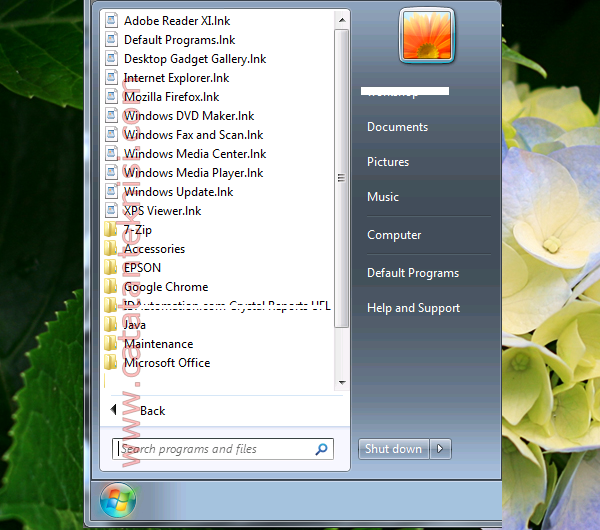Click the user account flower picture
This screenshot has width=600, height=530.
click(x=427, y=36)
